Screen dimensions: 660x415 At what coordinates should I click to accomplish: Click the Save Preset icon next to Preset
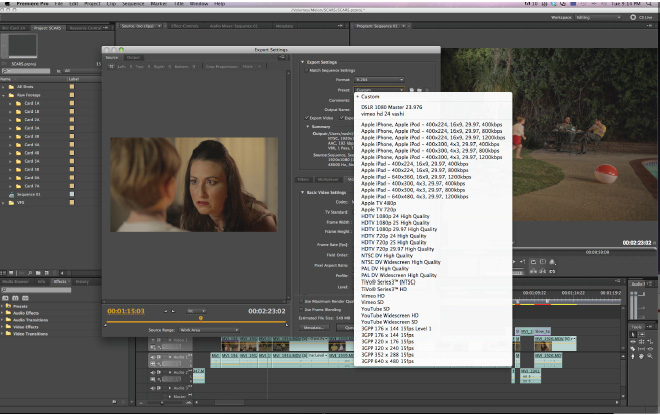[412, 90]
